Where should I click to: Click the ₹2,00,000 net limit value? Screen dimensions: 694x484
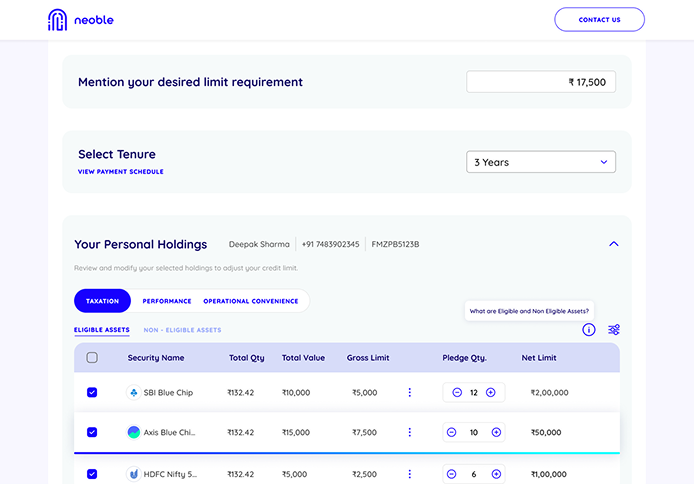[x=549, y=392]
